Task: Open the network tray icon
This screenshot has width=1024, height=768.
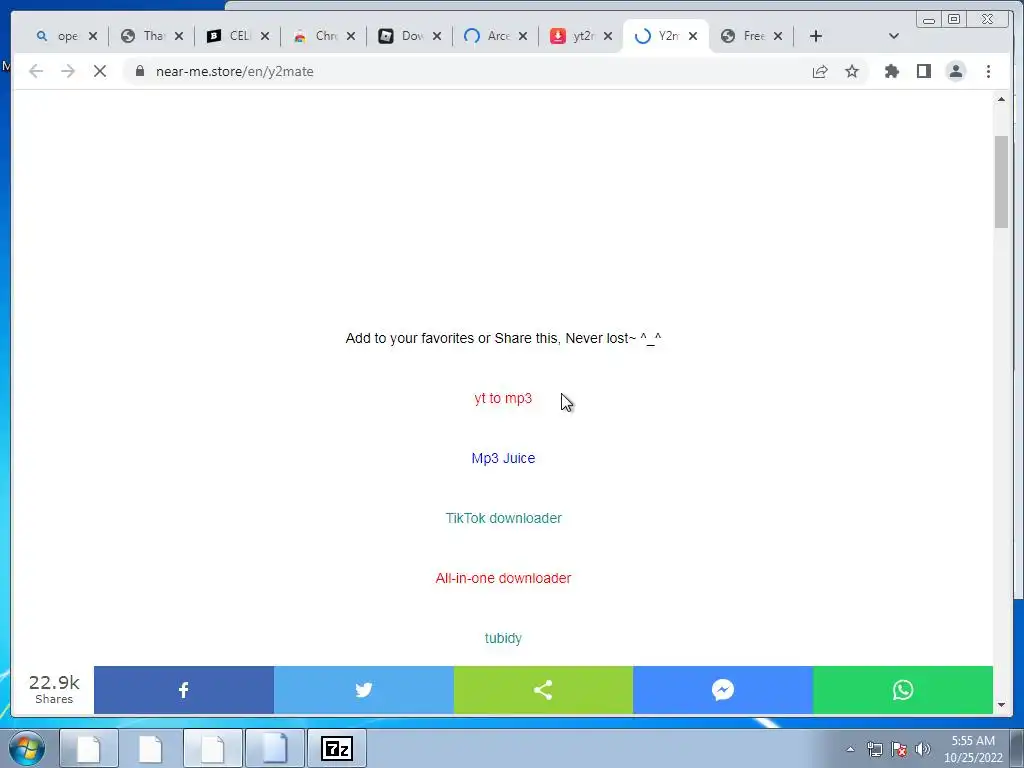Action: (x=874, y=749)
